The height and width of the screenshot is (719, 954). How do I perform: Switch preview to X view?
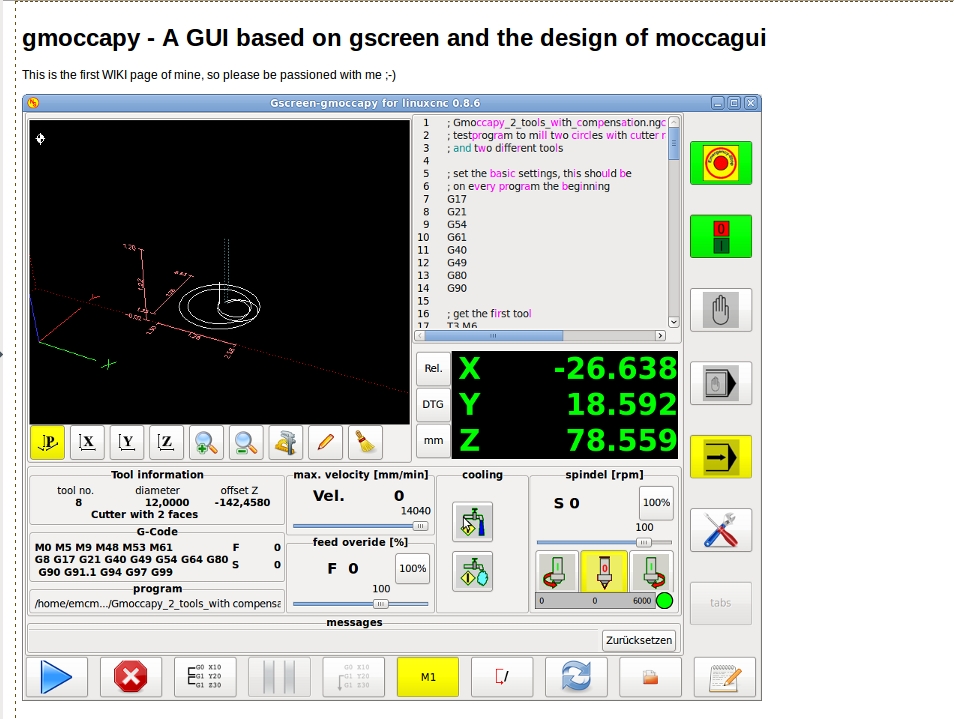tap(87, 442)
